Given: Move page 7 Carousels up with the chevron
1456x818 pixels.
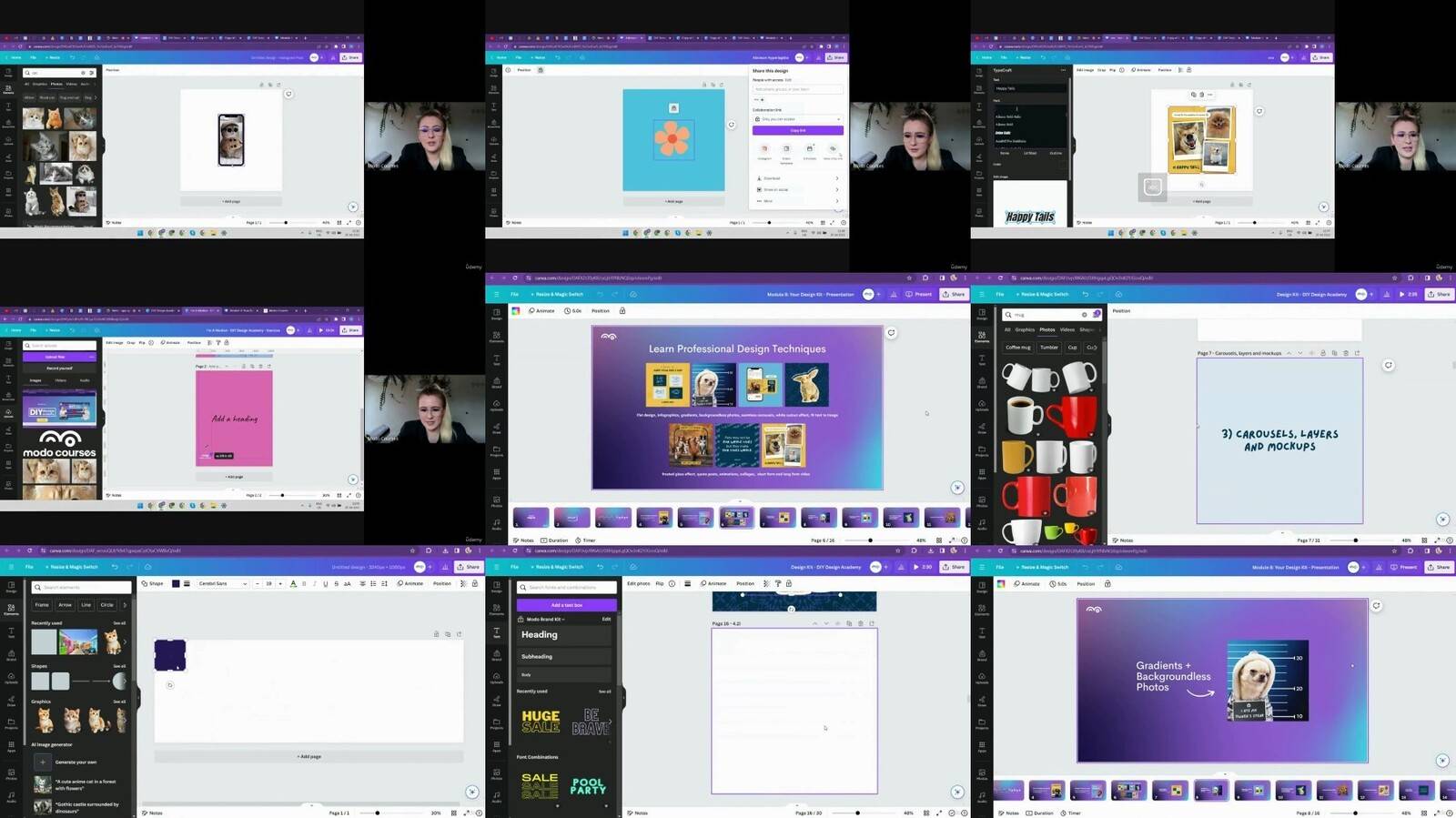Looking at the screenshot, I should coord(1289,353).
